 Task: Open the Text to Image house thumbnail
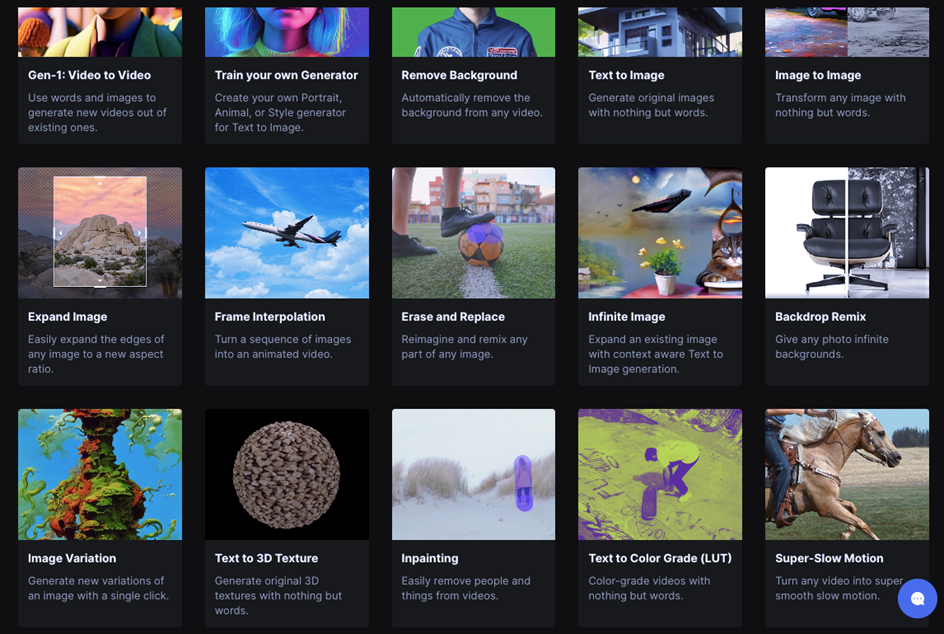(660, 32)
